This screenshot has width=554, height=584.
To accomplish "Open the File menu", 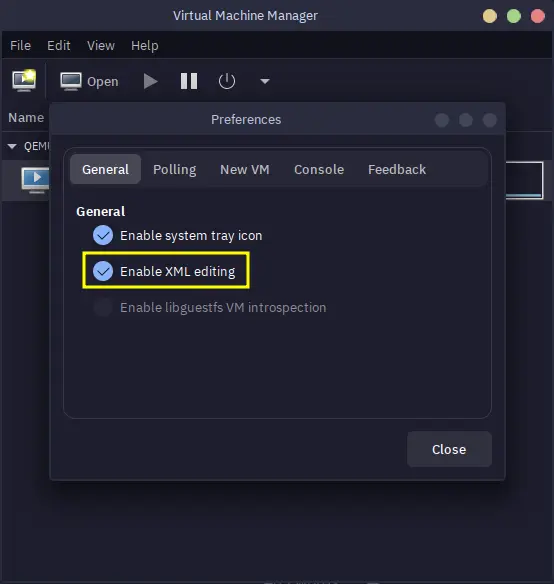I will pyautogui.click(x=20, y=45).
